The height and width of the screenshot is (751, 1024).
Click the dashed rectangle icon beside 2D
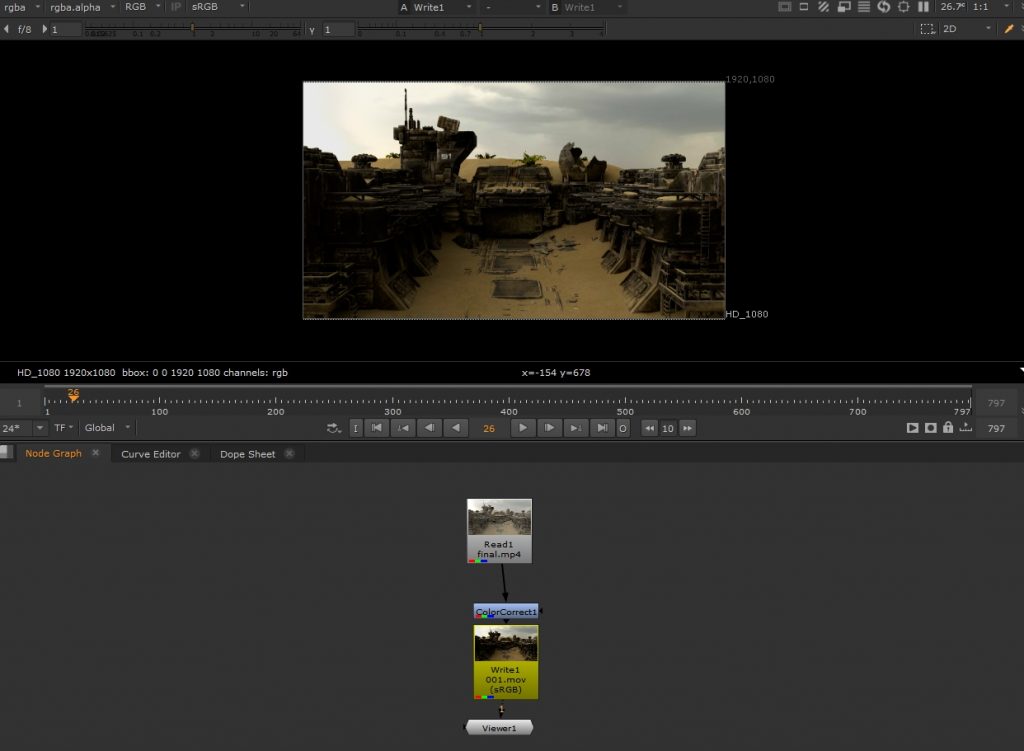(x=927, y=29)
